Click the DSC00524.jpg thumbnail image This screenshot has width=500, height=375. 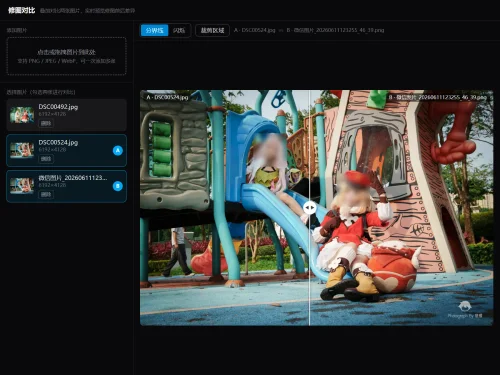point(22,150)
